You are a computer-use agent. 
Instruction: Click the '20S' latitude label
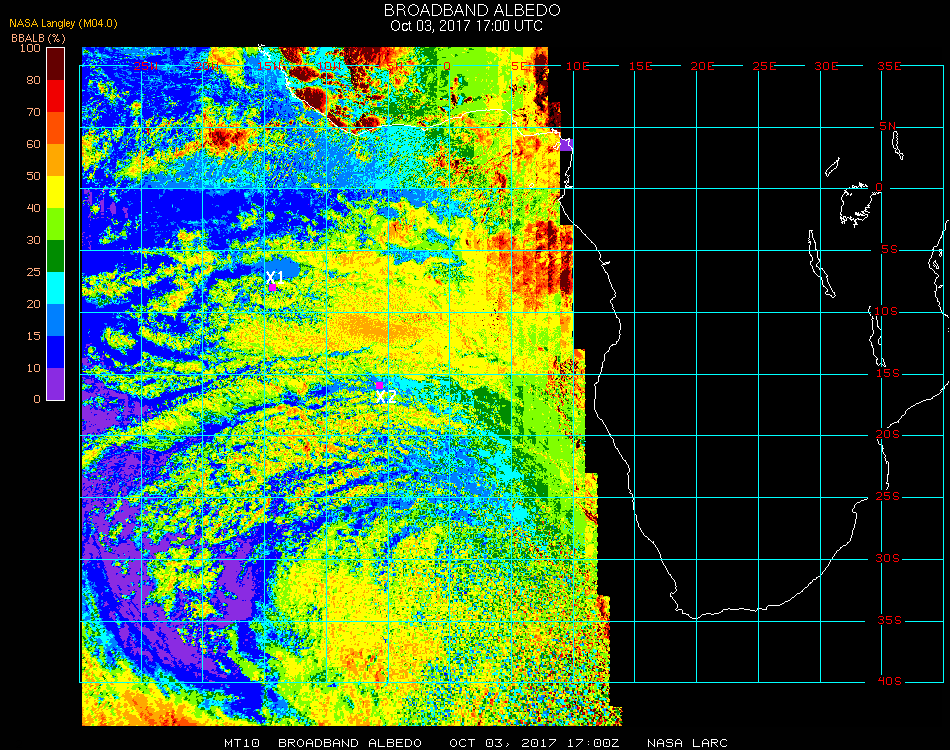point(888,435)
